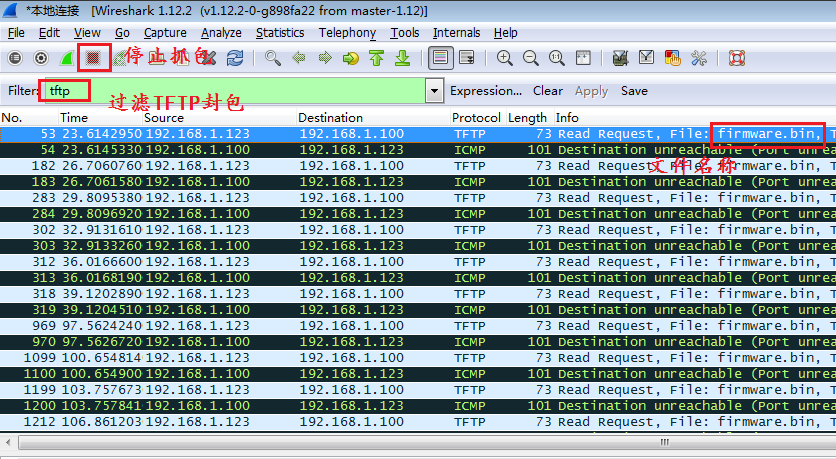Stop the running capture
836x459 pixels.
click(x=93, y=58)
